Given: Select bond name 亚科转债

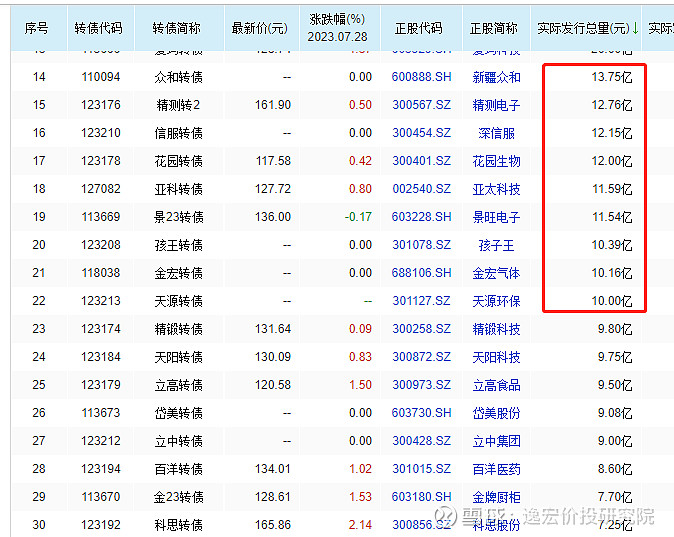Looking at the screenshot, I should (178, 189).
